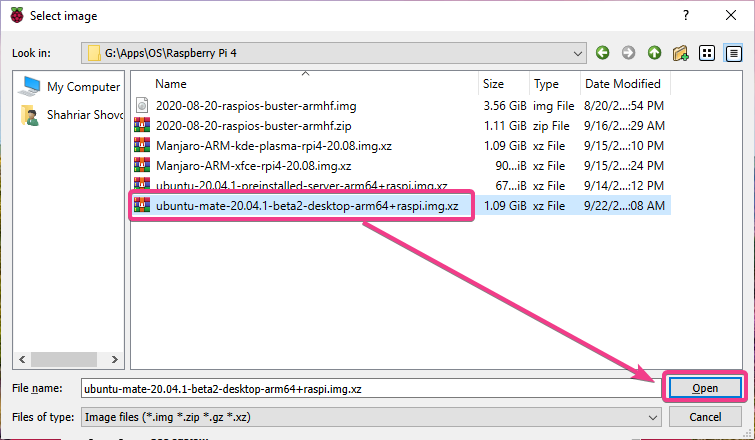The width and height of the screenshot is (755, 440).
Task: Click the img File type cell
Action: (x=553, y=106)
